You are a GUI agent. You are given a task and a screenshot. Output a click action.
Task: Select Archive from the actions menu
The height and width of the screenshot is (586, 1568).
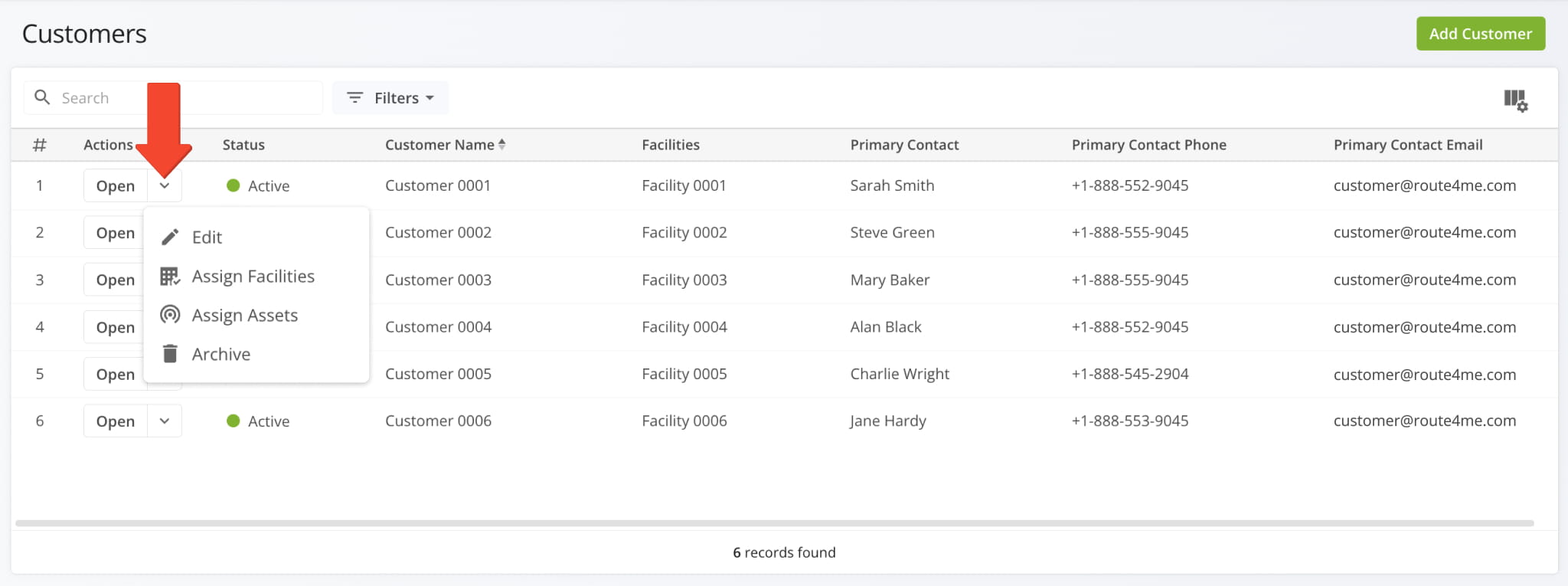256,354
